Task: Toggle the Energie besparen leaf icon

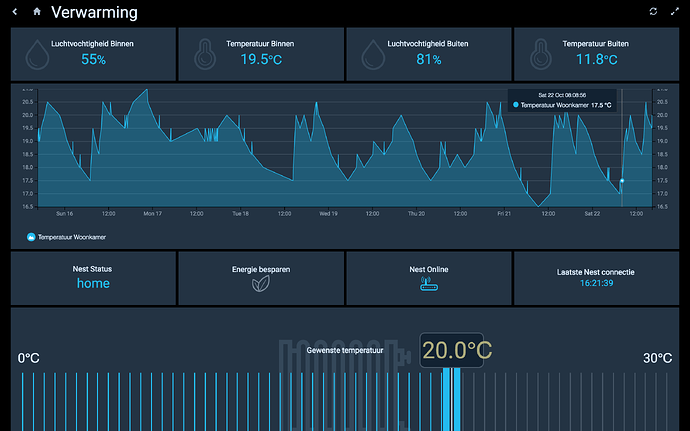Action: 261,284
